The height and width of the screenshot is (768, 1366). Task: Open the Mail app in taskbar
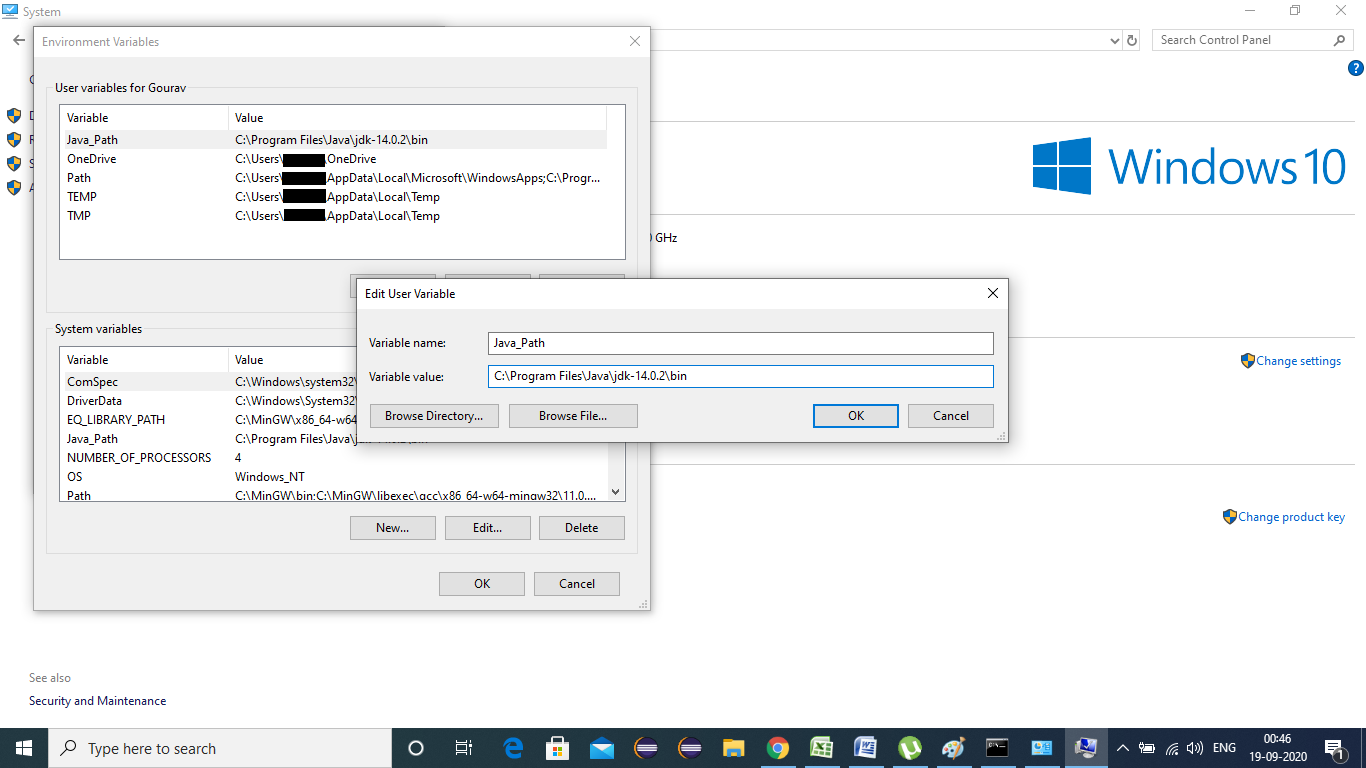pyautogui.click(x=602, y=748)
